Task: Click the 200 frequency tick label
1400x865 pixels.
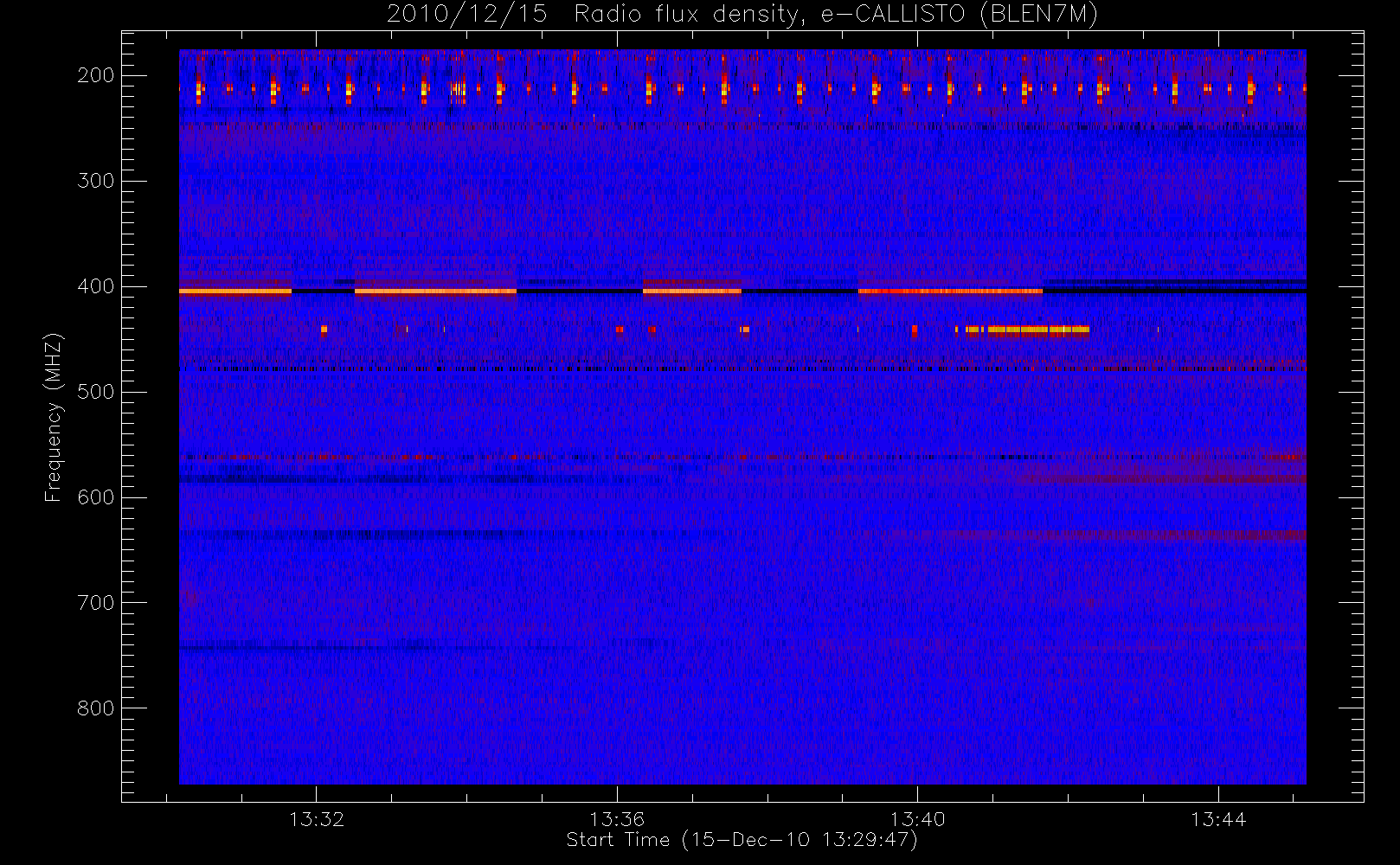Action: tap(95, 75)
